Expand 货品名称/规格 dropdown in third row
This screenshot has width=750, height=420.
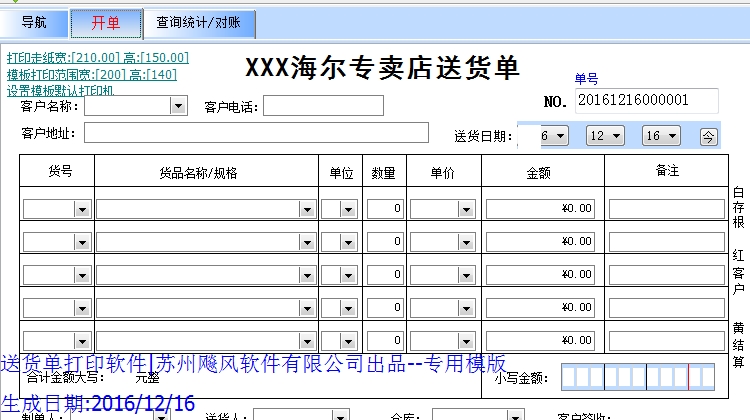[307, 275]
